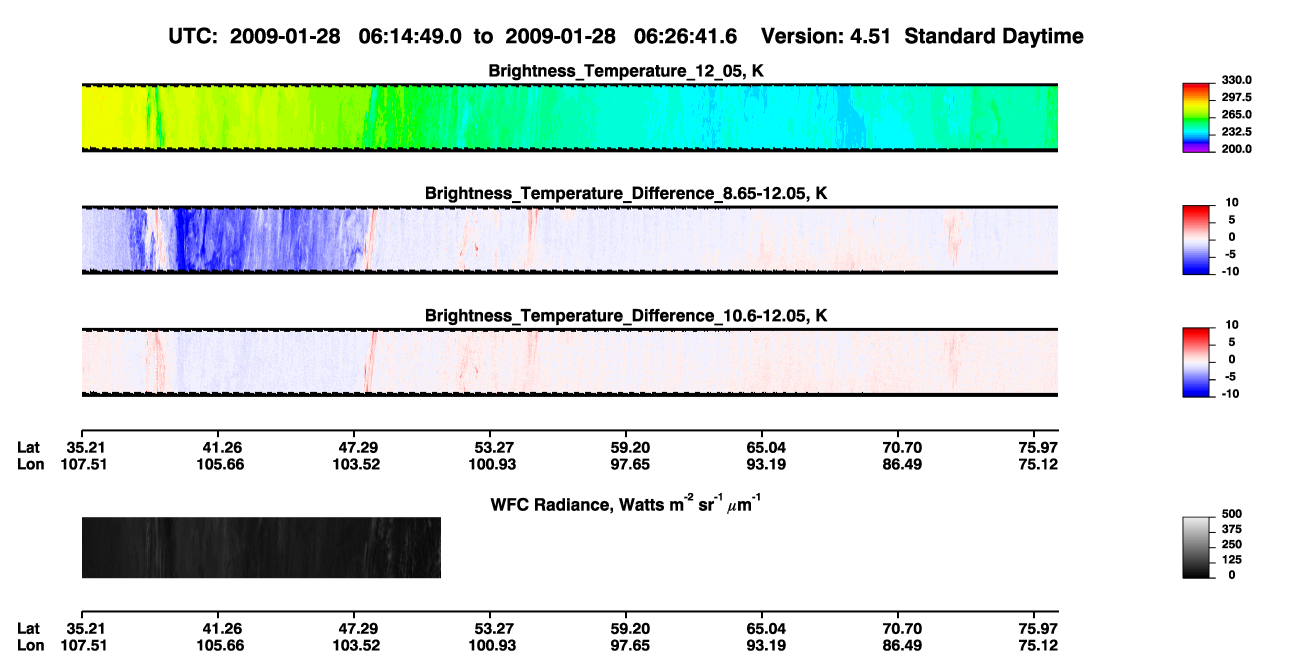Viewport: 1300px width, 667px height.
Task: Click the 'WFC Radiance, Watts' panel title
Action: (x=626, y=503)
